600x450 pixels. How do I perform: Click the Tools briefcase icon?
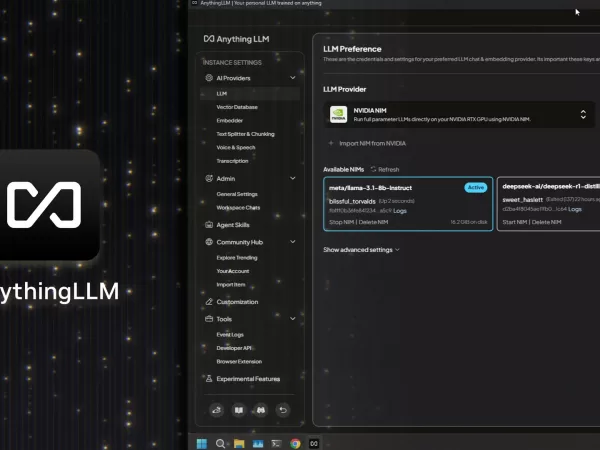209,319
